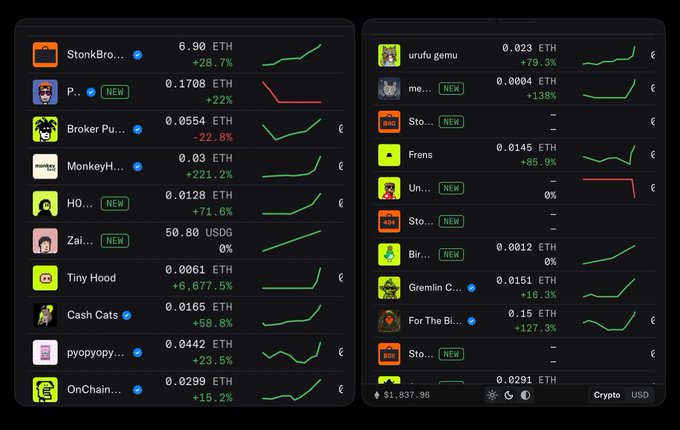Select the Tiny Hood avatar icon

point(45,278)
